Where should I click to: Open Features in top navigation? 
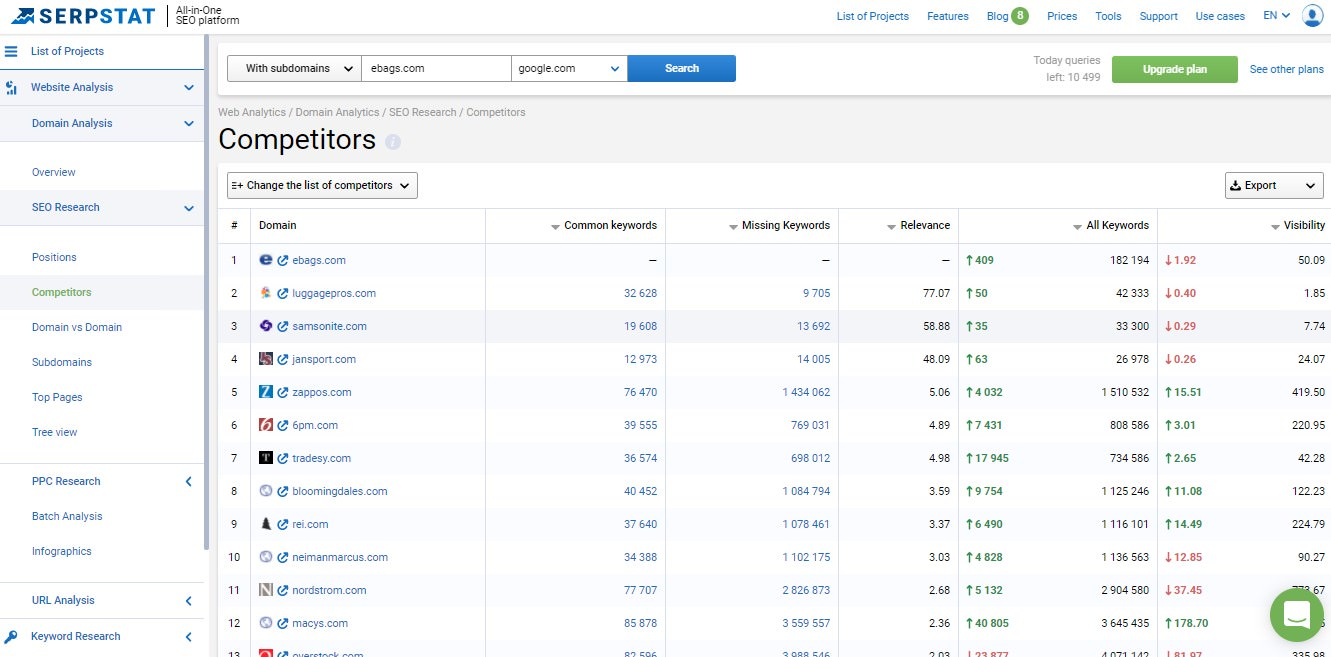pyautogui.click(x=948, y=16)
